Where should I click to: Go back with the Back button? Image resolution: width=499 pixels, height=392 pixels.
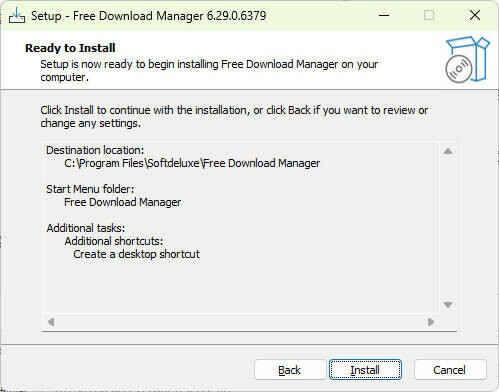[x=290, y=370]
